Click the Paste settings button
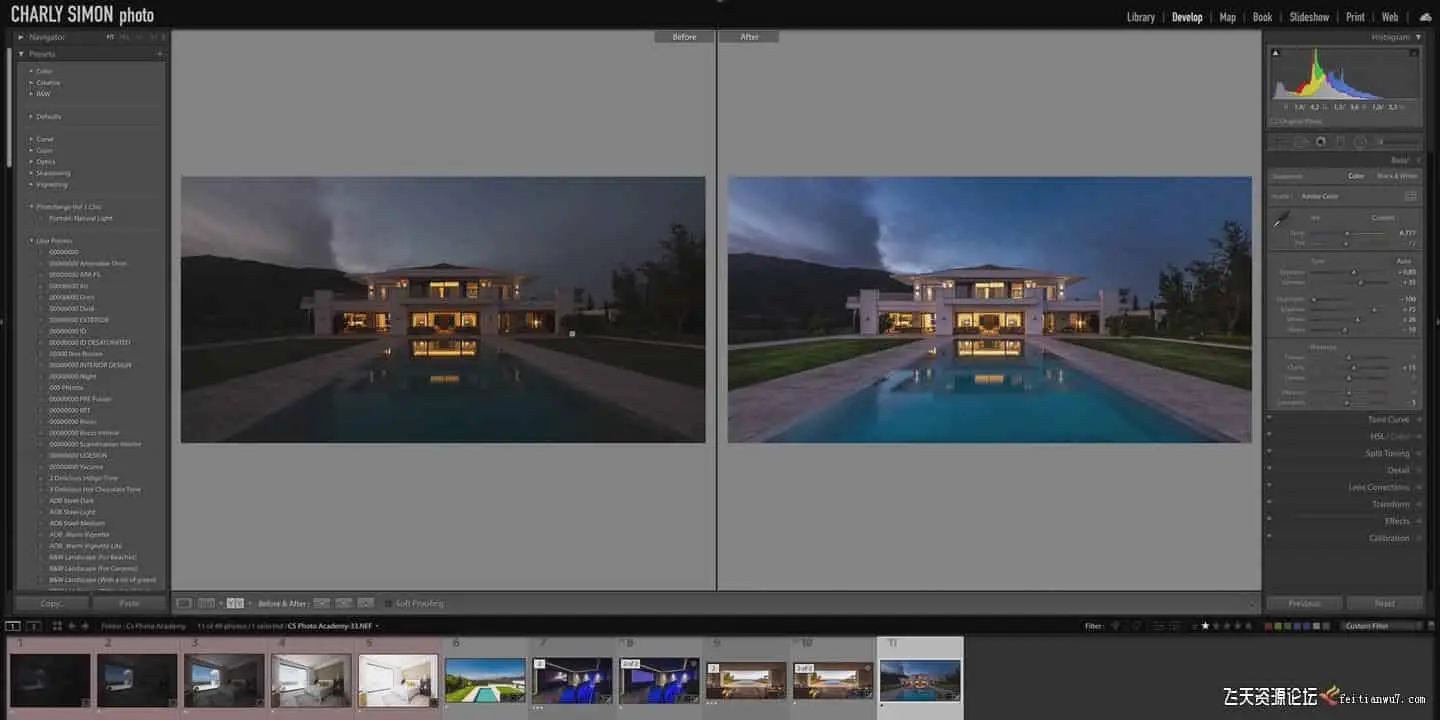This screenshot has height=720, width=1440. [x=129, y=603]
